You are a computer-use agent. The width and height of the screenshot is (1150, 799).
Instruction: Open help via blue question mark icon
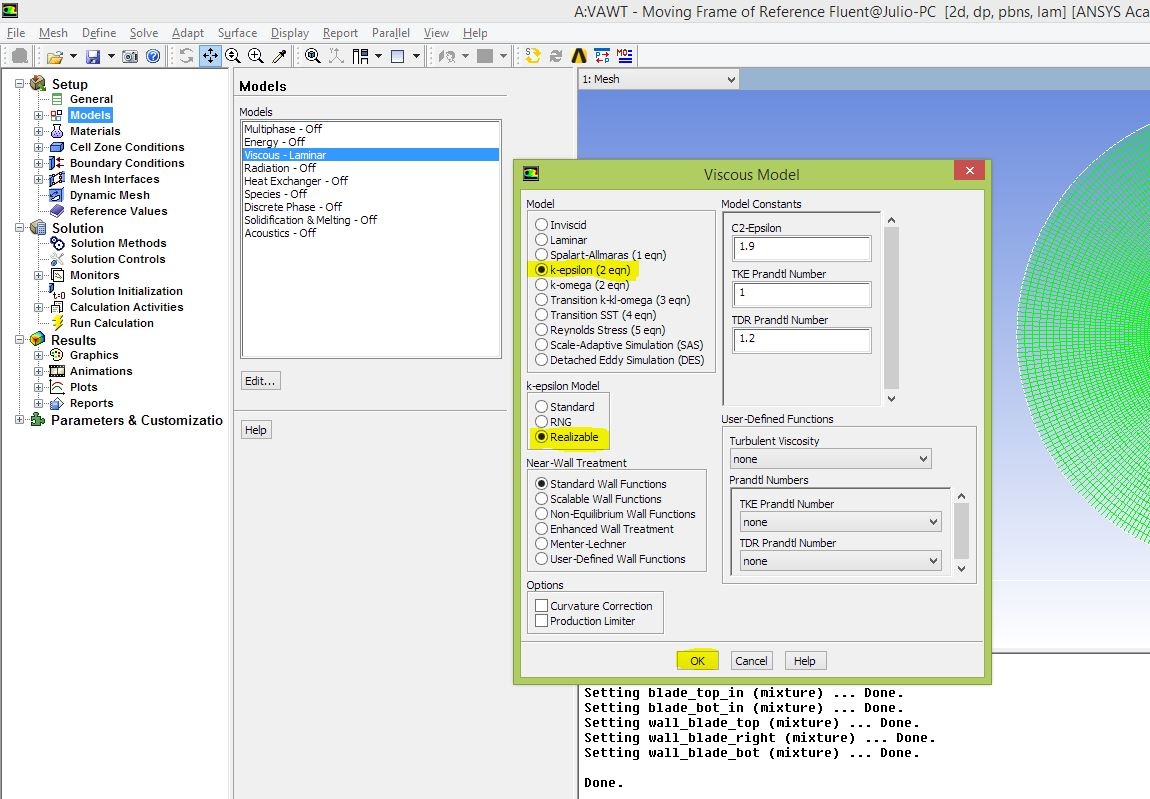[x=153, y=56]
